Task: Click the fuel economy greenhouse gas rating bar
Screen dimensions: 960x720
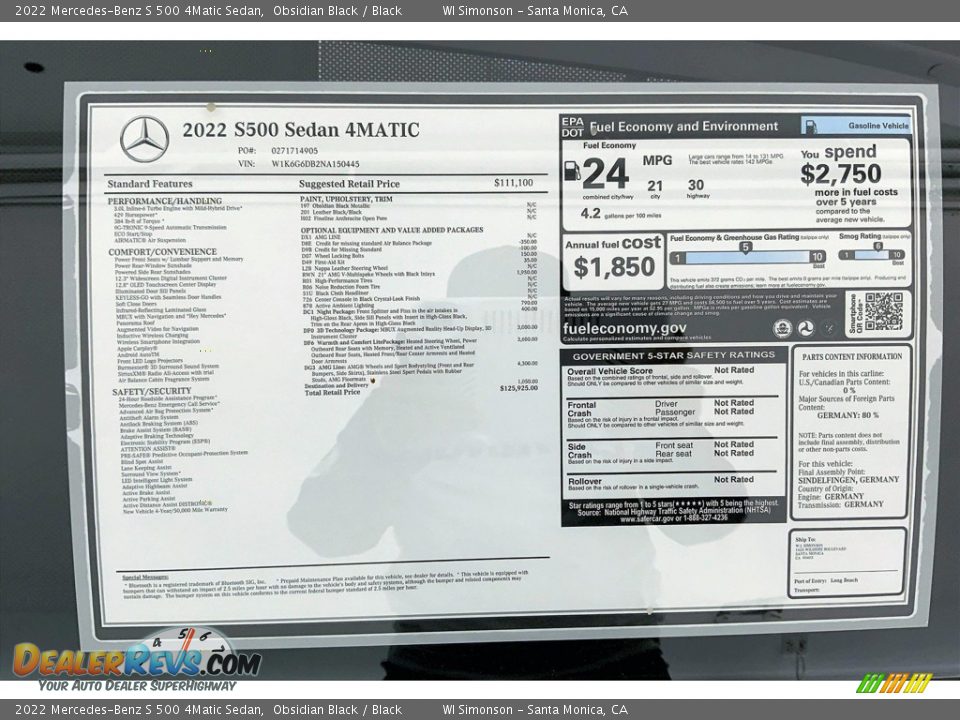Action: [x=748, y=257]
